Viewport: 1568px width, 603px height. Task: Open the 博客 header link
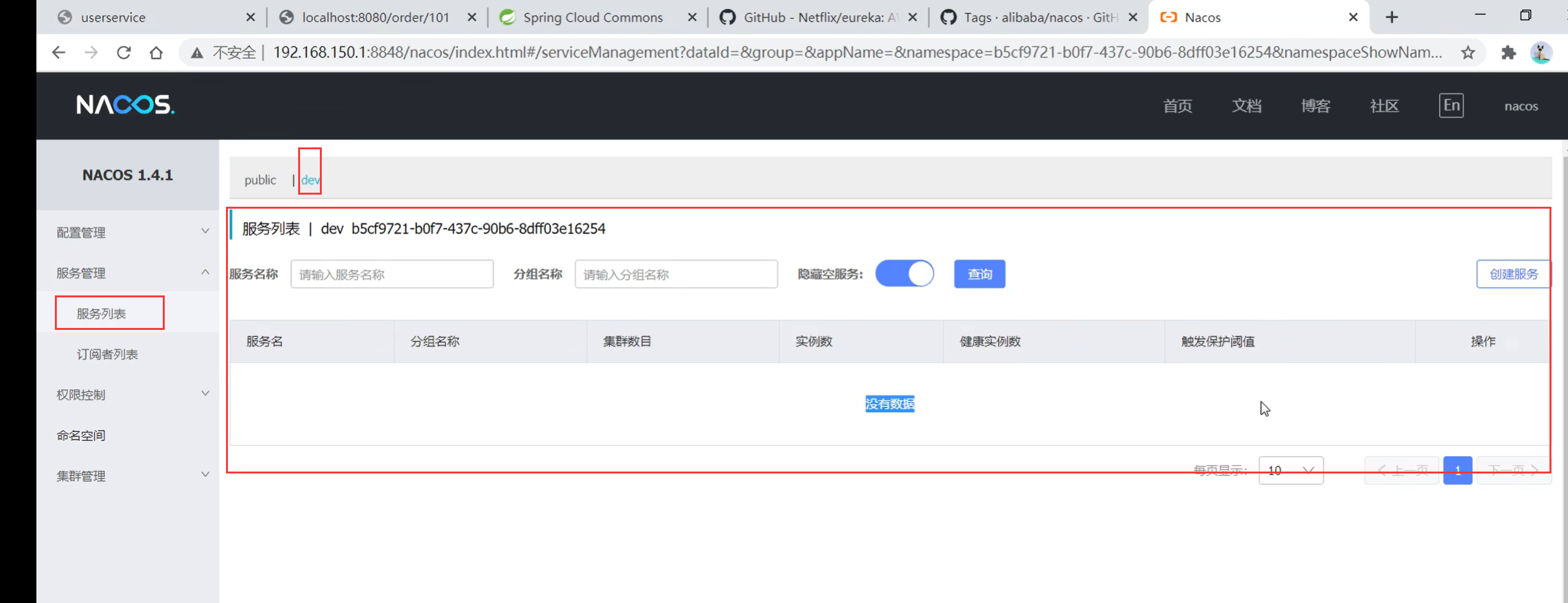[1315, 106]
